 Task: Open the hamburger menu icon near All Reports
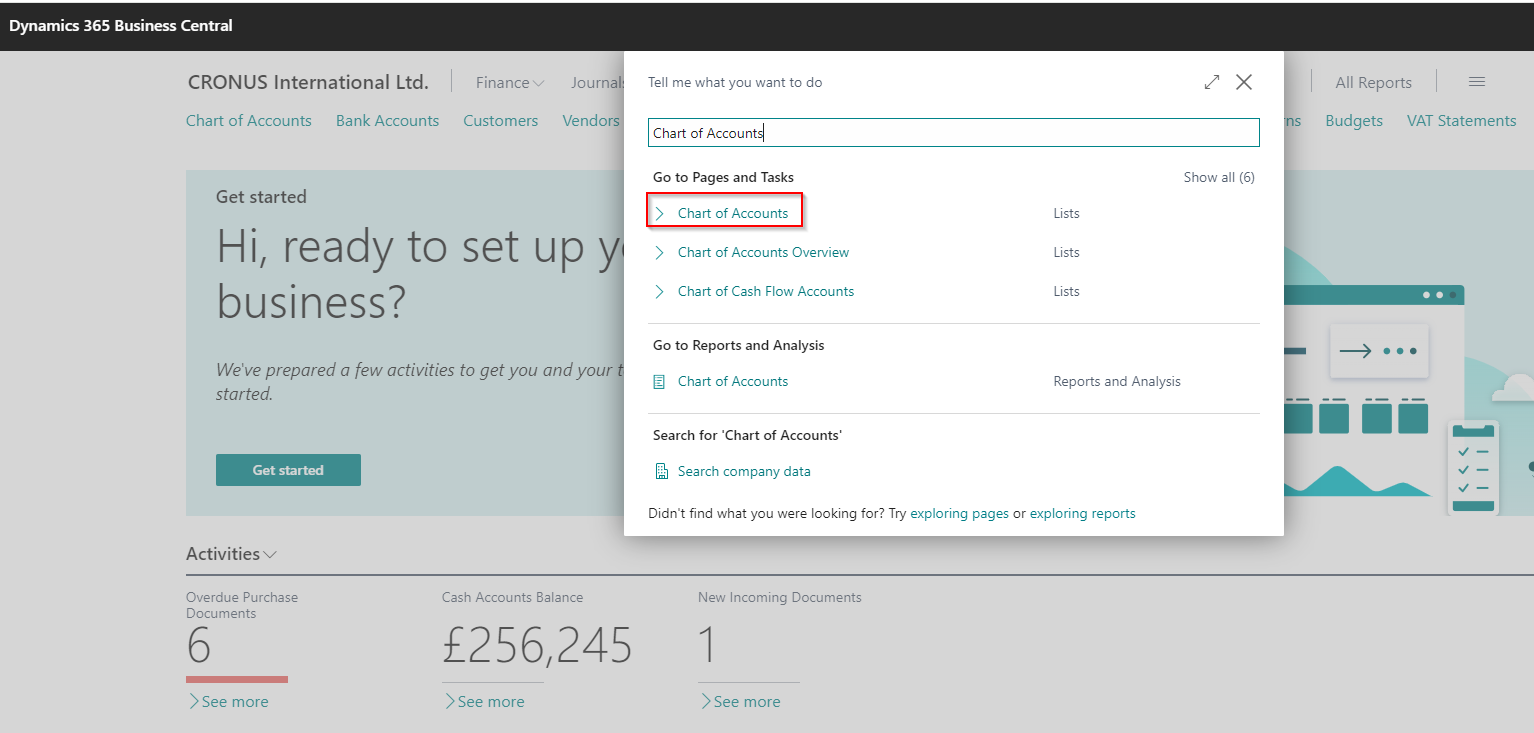point(1476,82)
